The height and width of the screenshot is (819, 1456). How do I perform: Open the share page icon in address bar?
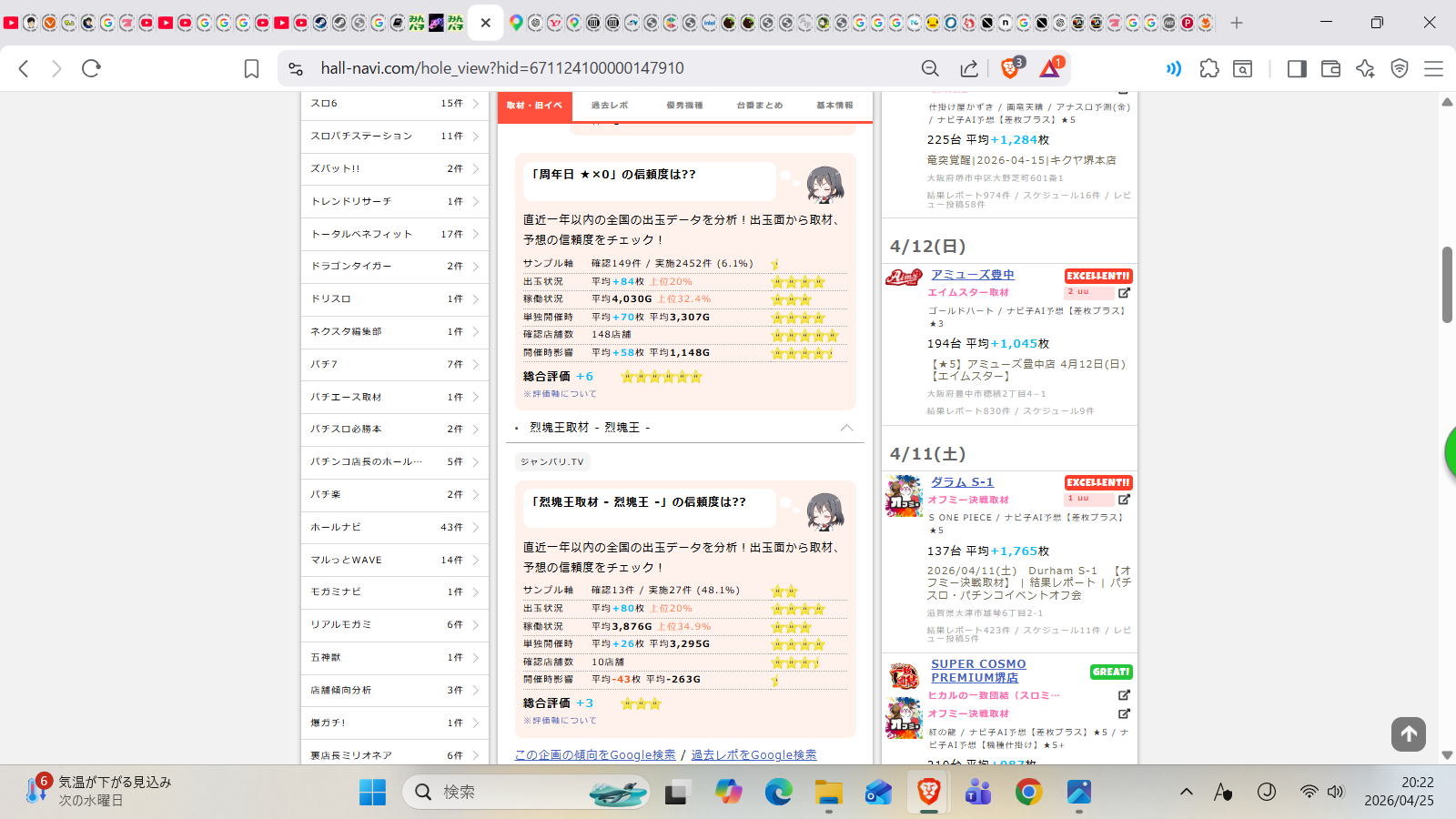[x=969, y=68]
